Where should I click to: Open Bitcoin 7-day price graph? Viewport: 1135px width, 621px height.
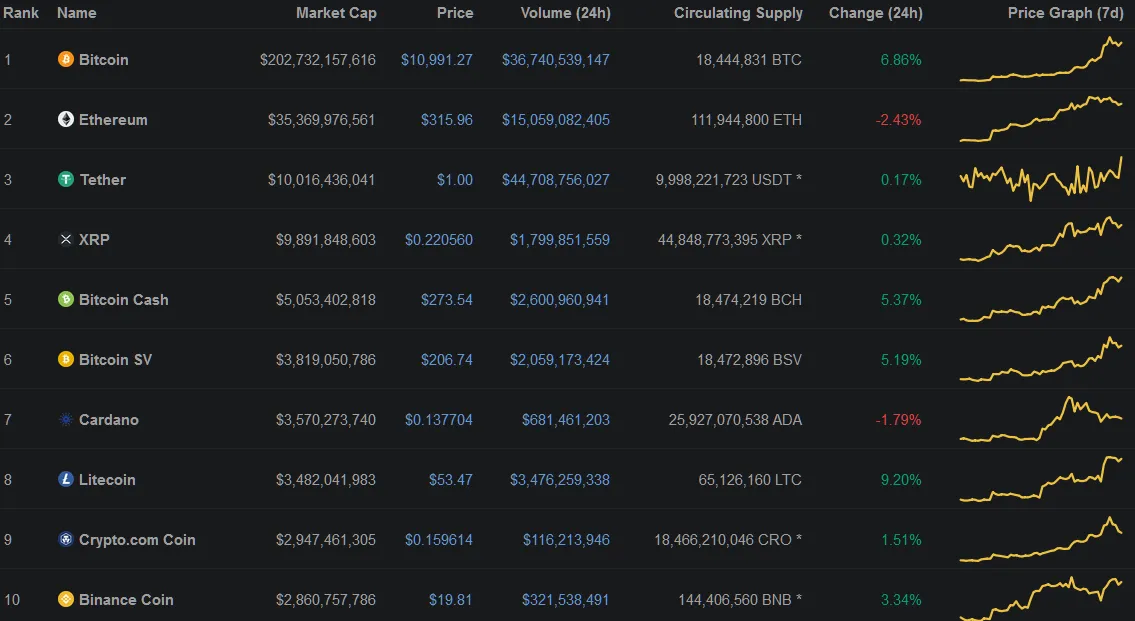point(1041,59)
